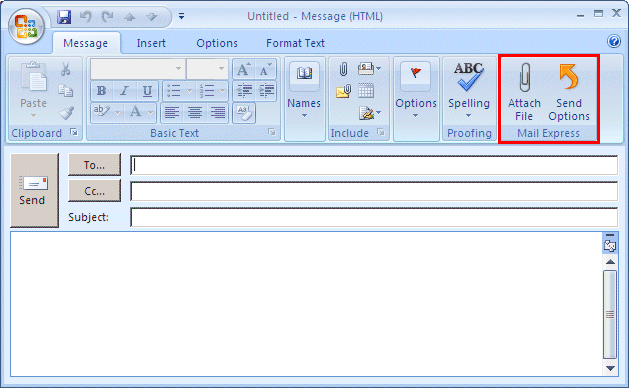Click the Cut scissors icon
Screen dimensions: 629x388
(65, 69)
